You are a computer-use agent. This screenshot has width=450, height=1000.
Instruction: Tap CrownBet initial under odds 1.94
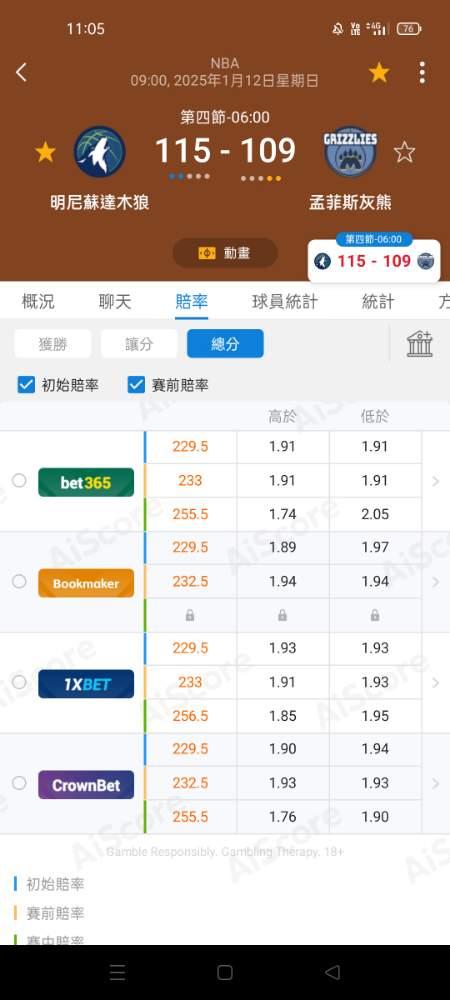[x=375, y=749]
